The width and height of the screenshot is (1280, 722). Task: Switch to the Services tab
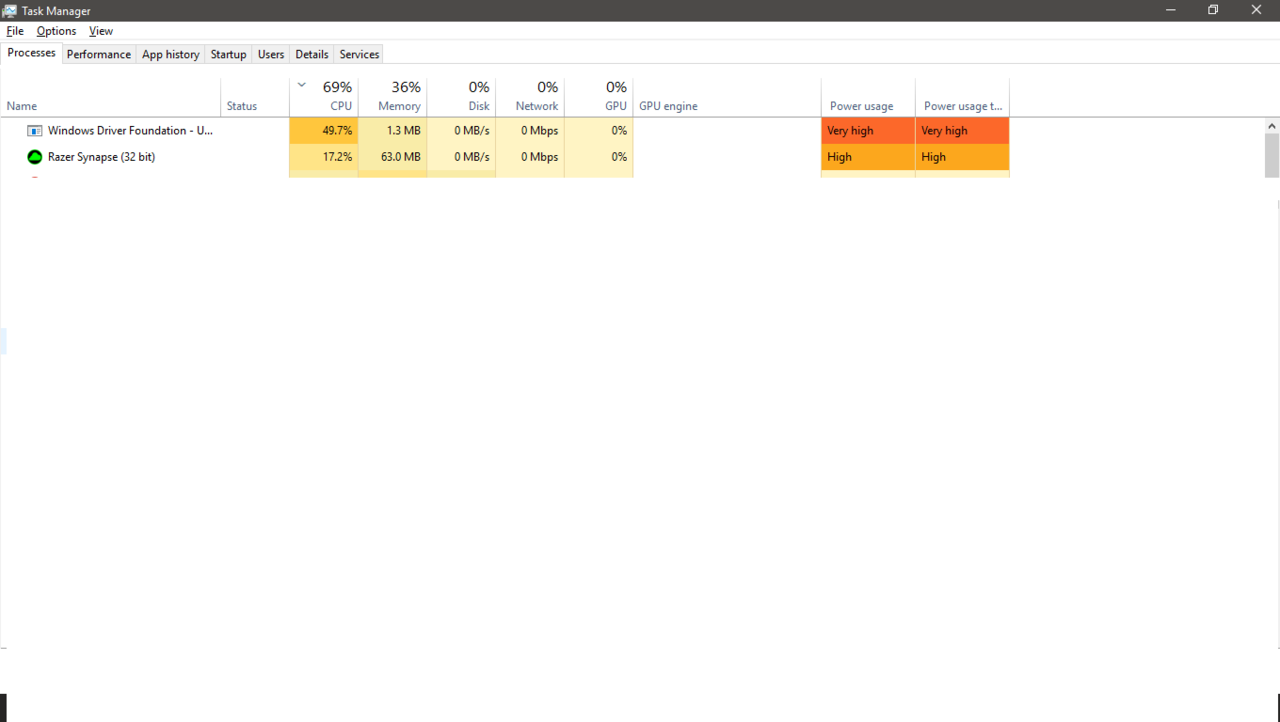[x=359, y=54]
